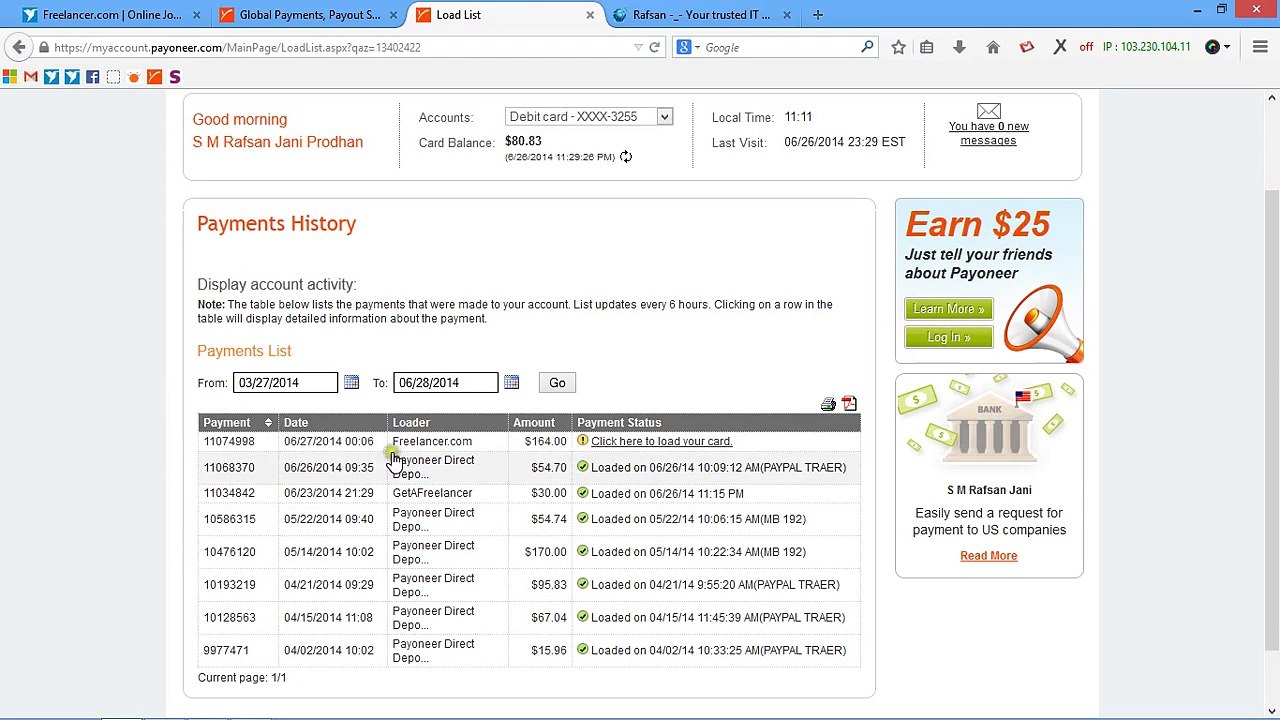Open the purple S bookmark
Screen dimensions: 1280x720
(175, 77)
